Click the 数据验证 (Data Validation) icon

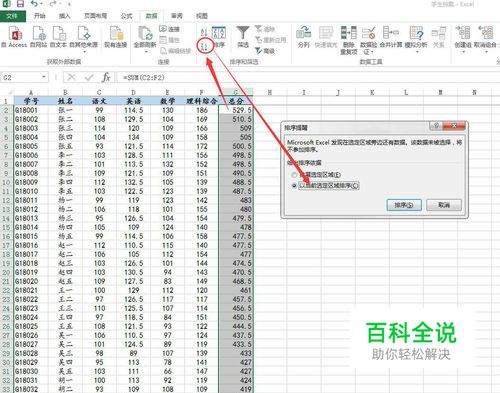[369, 33]
